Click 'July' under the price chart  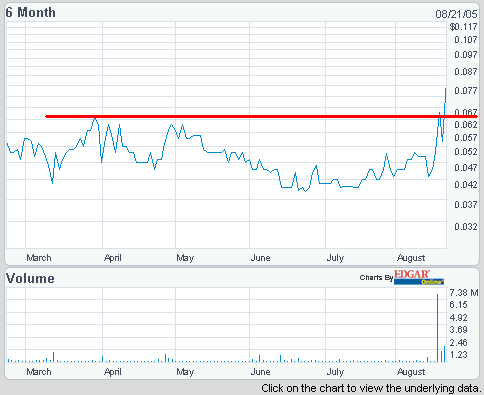point(335,258)
